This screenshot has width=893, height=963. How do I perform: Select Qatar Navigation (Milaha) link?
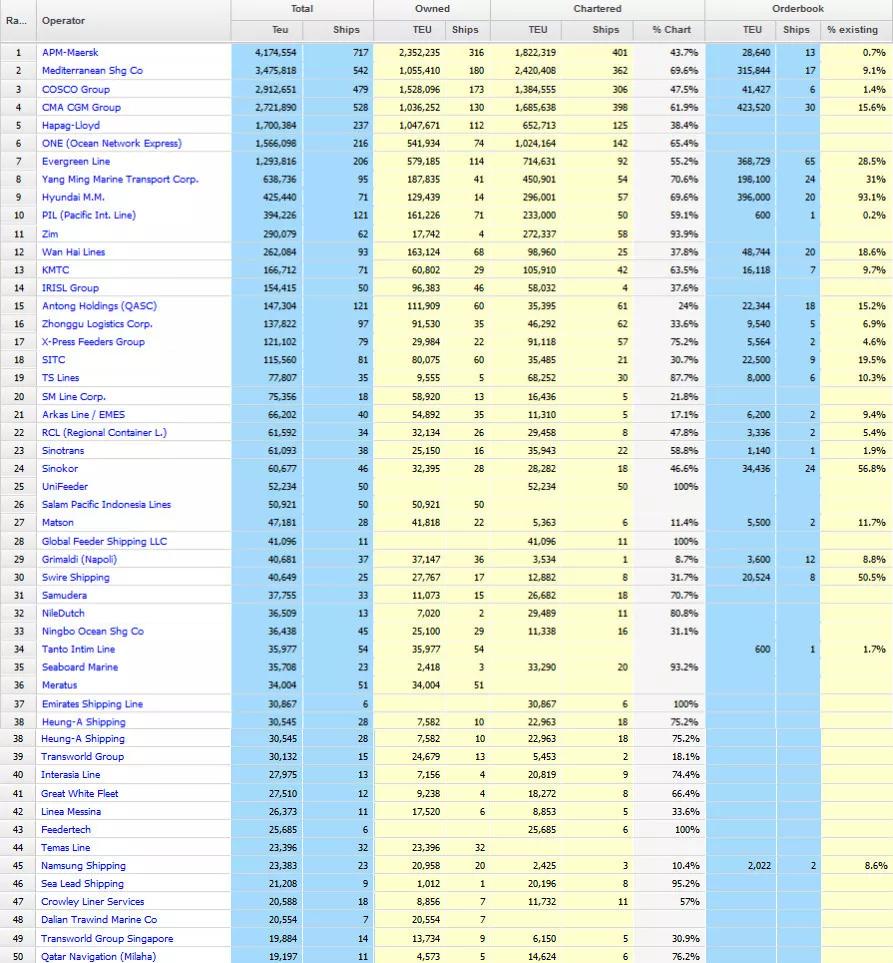[98, 956]
